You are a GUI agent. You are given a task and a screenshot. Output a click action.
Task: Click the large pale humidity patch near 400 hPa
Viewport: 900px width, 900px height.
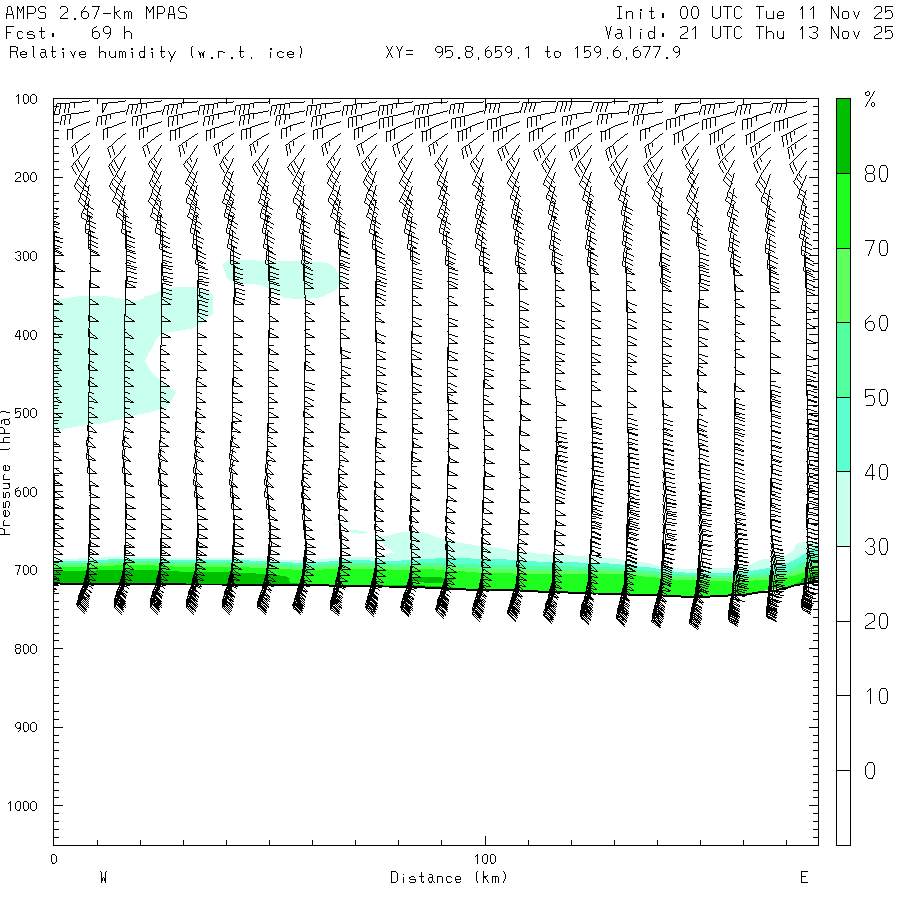click(x=100, y=360)
